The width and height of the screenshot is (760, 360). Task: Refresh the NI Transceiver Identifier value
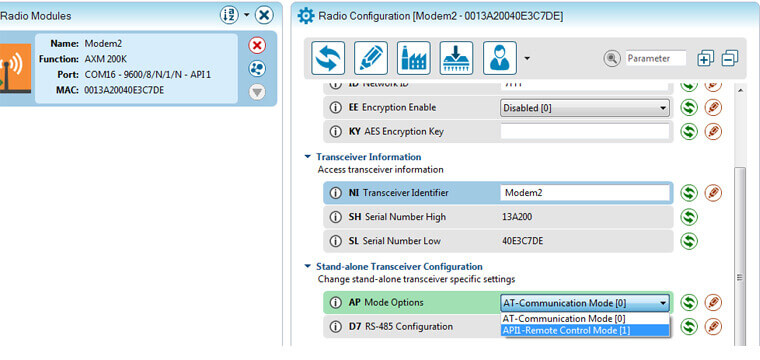point(689,193)
